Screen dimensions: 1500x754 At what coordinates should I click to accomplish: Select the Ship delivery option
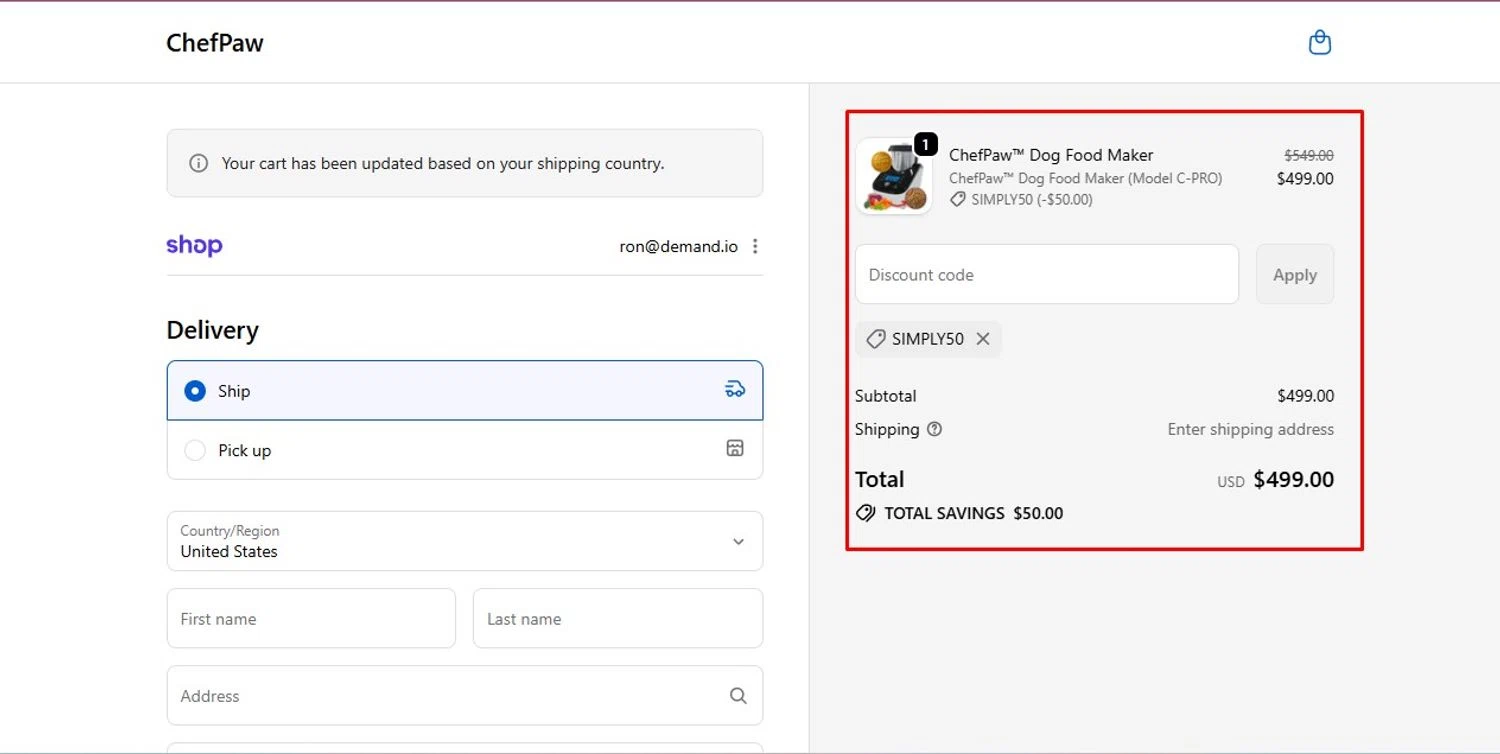(465, 390)
